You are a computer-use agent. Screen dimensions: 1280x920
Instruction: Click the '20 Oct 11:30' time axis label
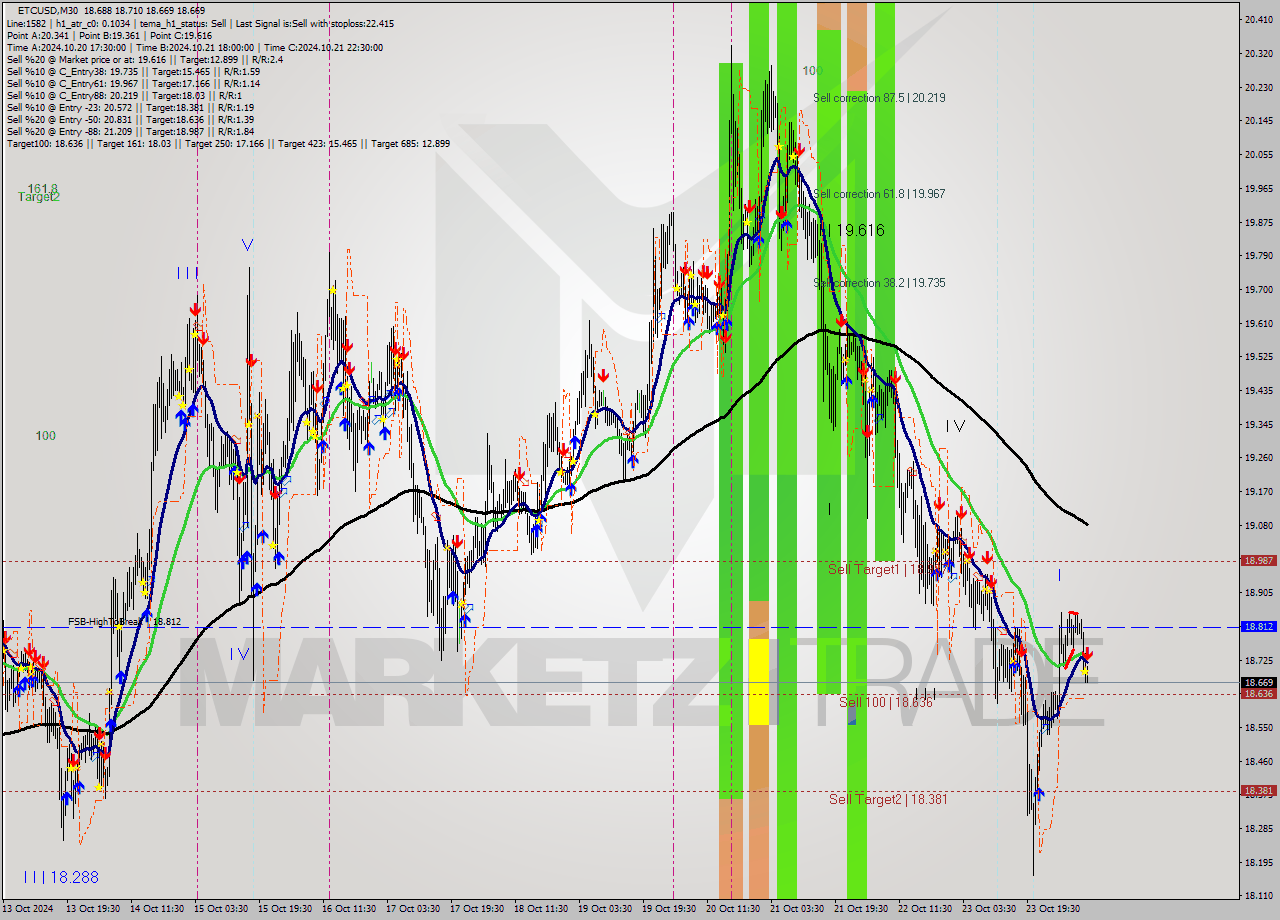point(733,909)
